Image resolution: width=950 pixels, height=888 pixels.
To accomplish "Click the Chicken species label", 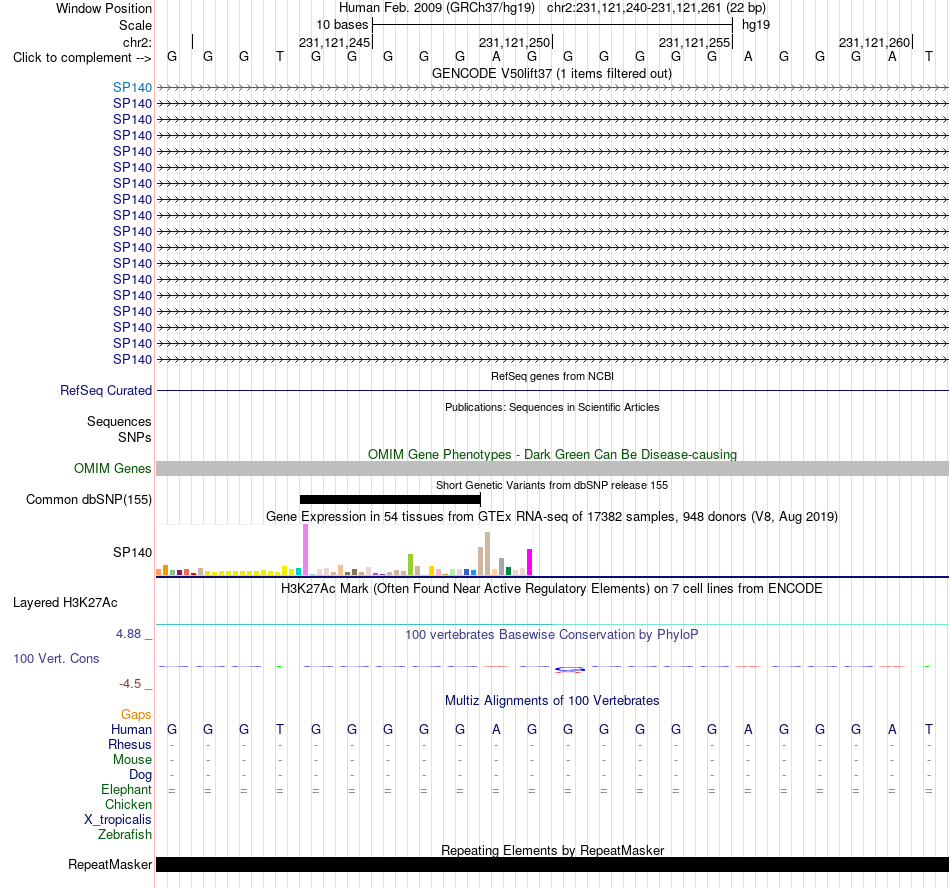I will [x=128, y=804].
